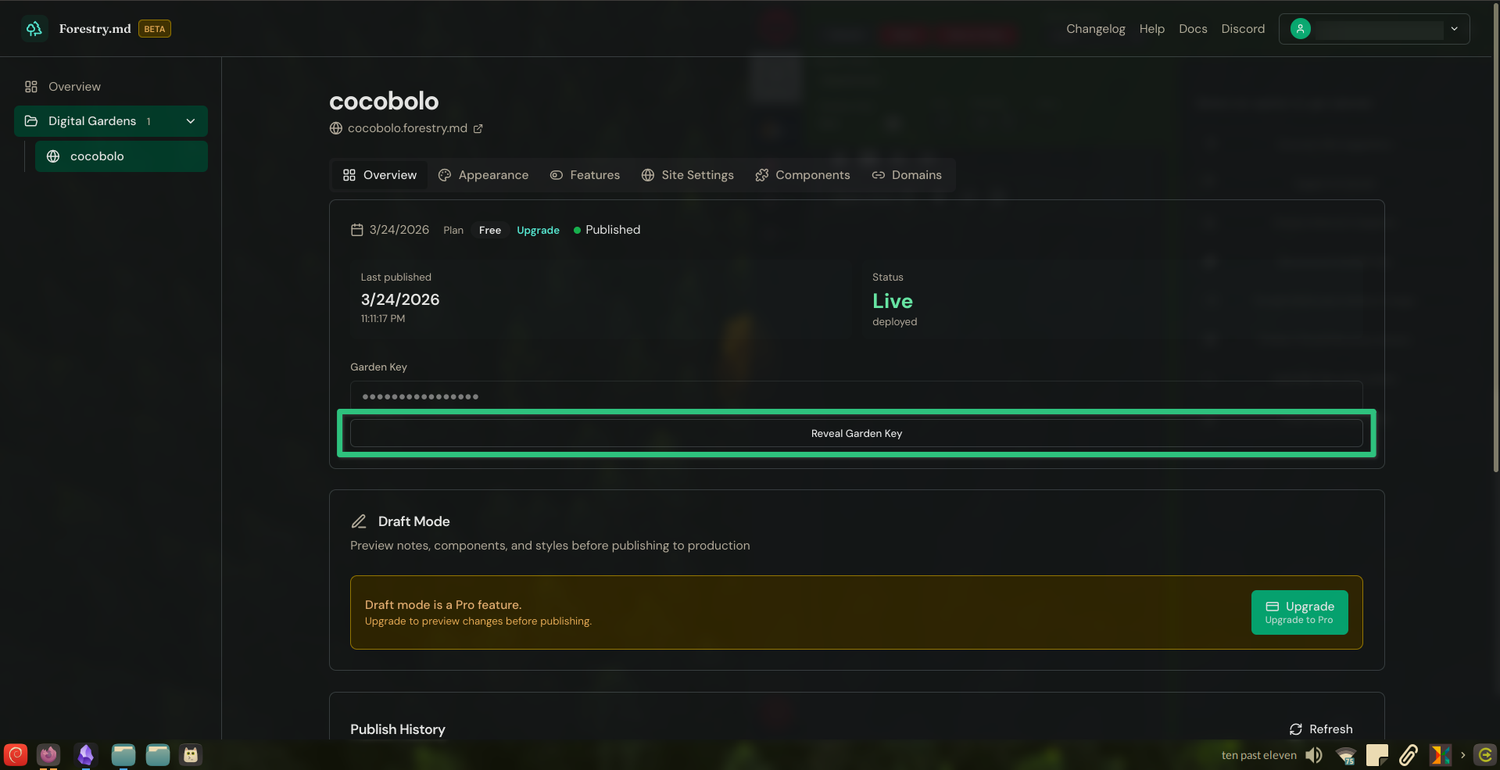The height and width of the screenshot is (770, 1500).
Task: Click the paperclip clipboard tray icon
Action: [1408, 755]
